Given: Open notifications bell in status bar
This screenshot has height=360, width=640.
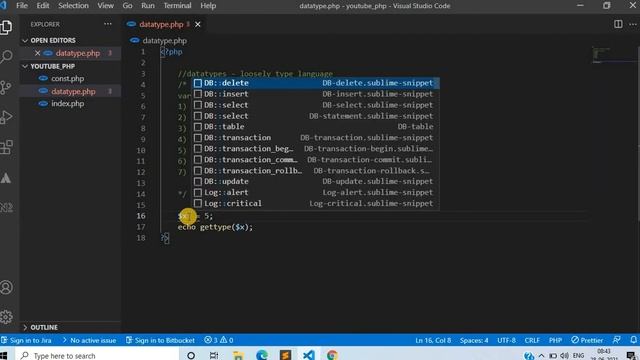Looking at the screenshot, I should point(633,340).
